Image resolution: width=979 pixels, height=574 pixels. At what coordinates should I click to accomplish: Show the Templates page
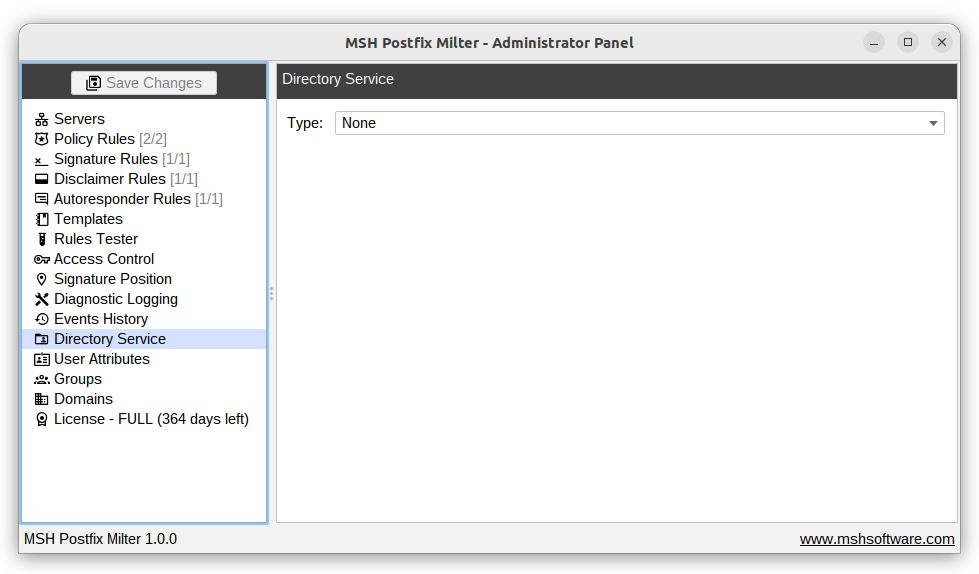88,219
